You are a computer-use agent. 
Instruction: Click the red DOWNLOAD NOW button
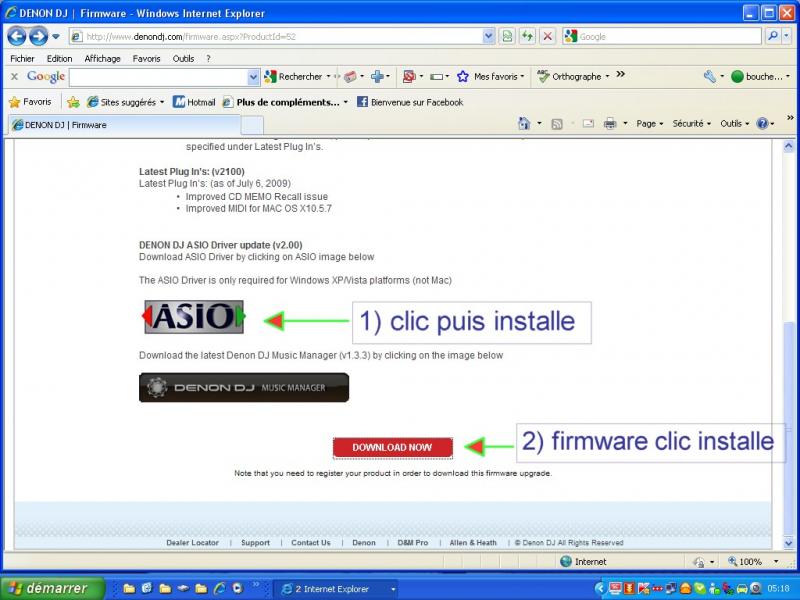click(392, 447)
